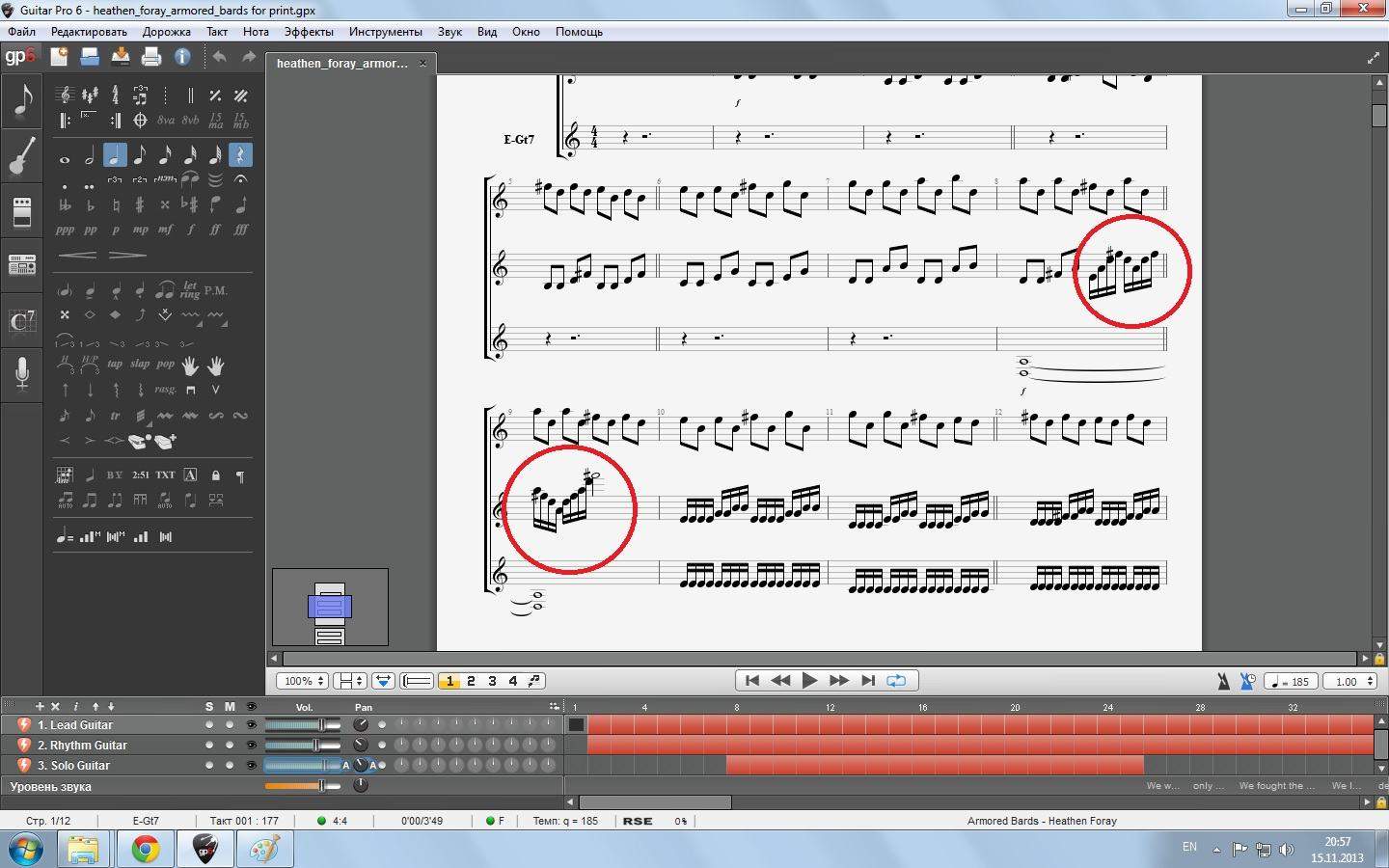
Task: Open the Файл menu
Action: 21,32
